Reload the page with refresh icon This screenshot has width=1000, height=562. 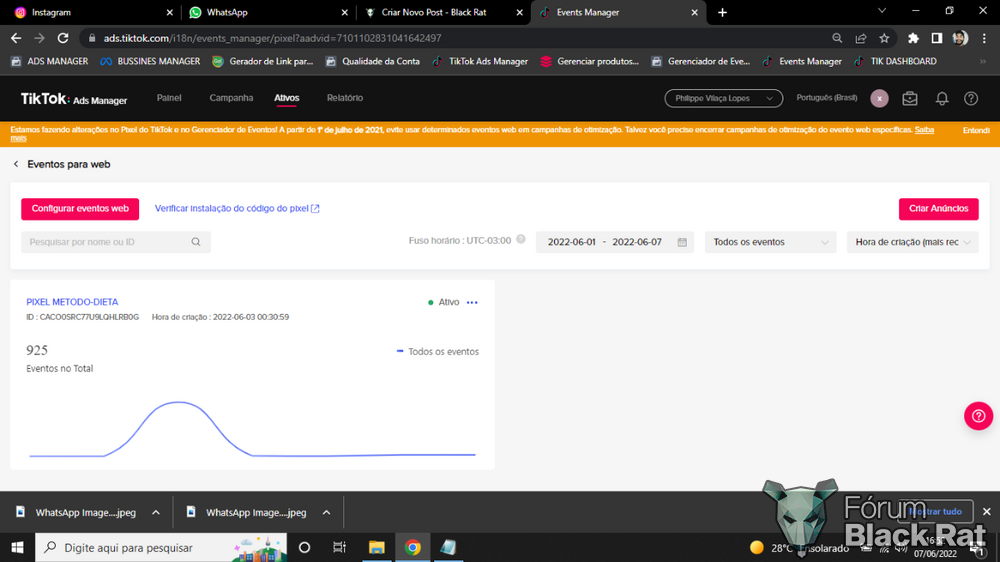coord(62,38)
